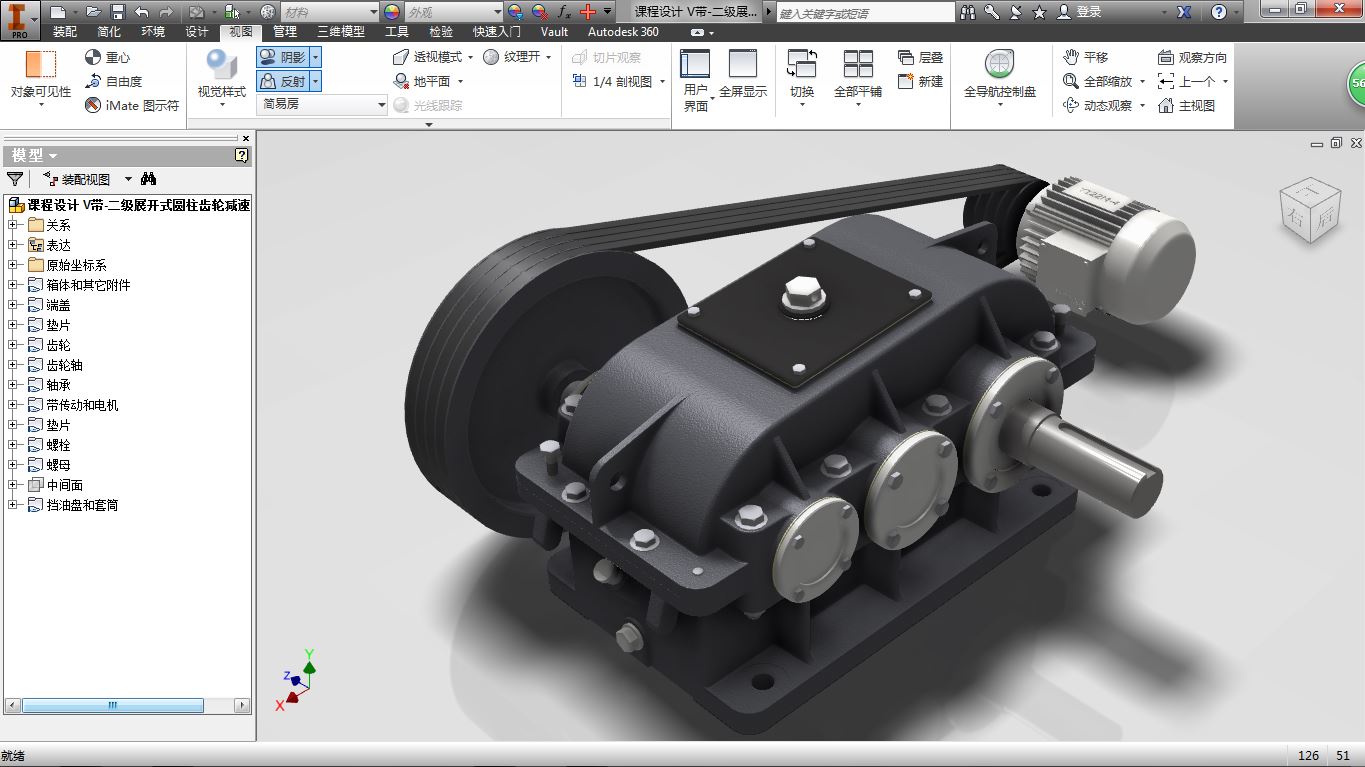Click the save floppy disk icon
Screen dimensions: 1365x767
[117, 12]
